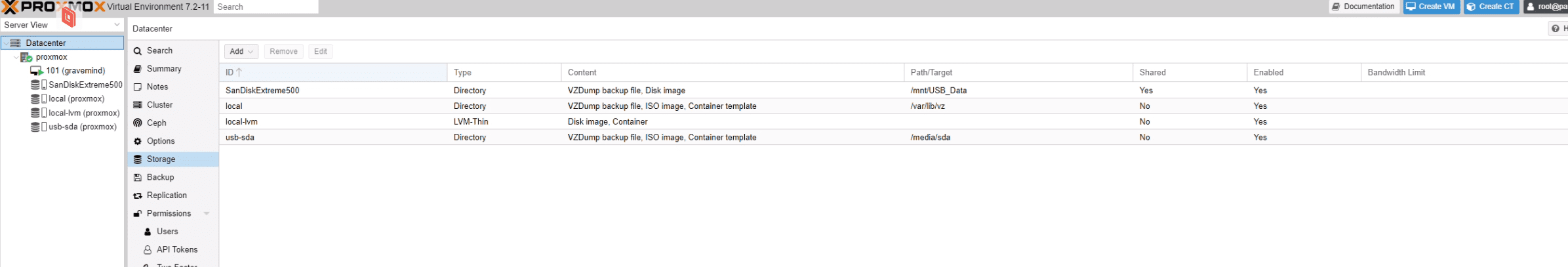
Task: Click the Options gear icon
Action: [x=138, y=141]
